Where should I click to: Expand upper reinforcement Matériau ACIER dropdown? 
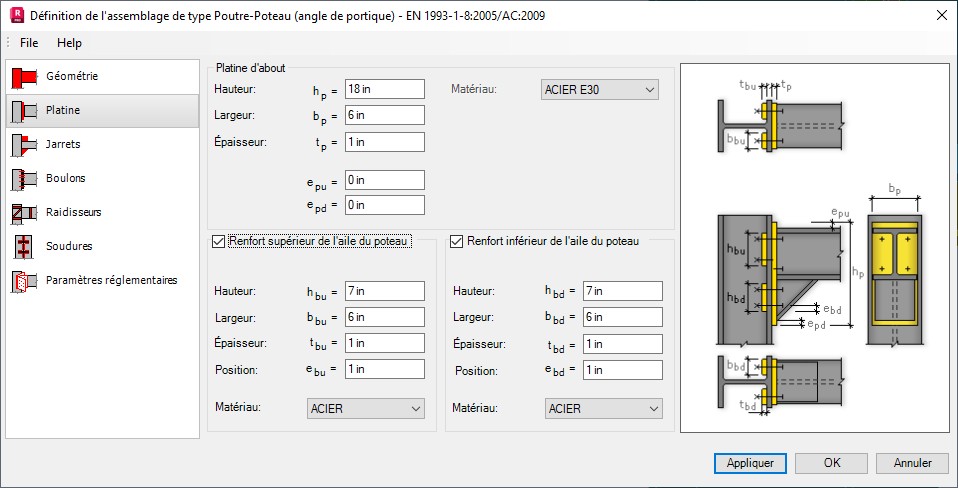(365, 408)
